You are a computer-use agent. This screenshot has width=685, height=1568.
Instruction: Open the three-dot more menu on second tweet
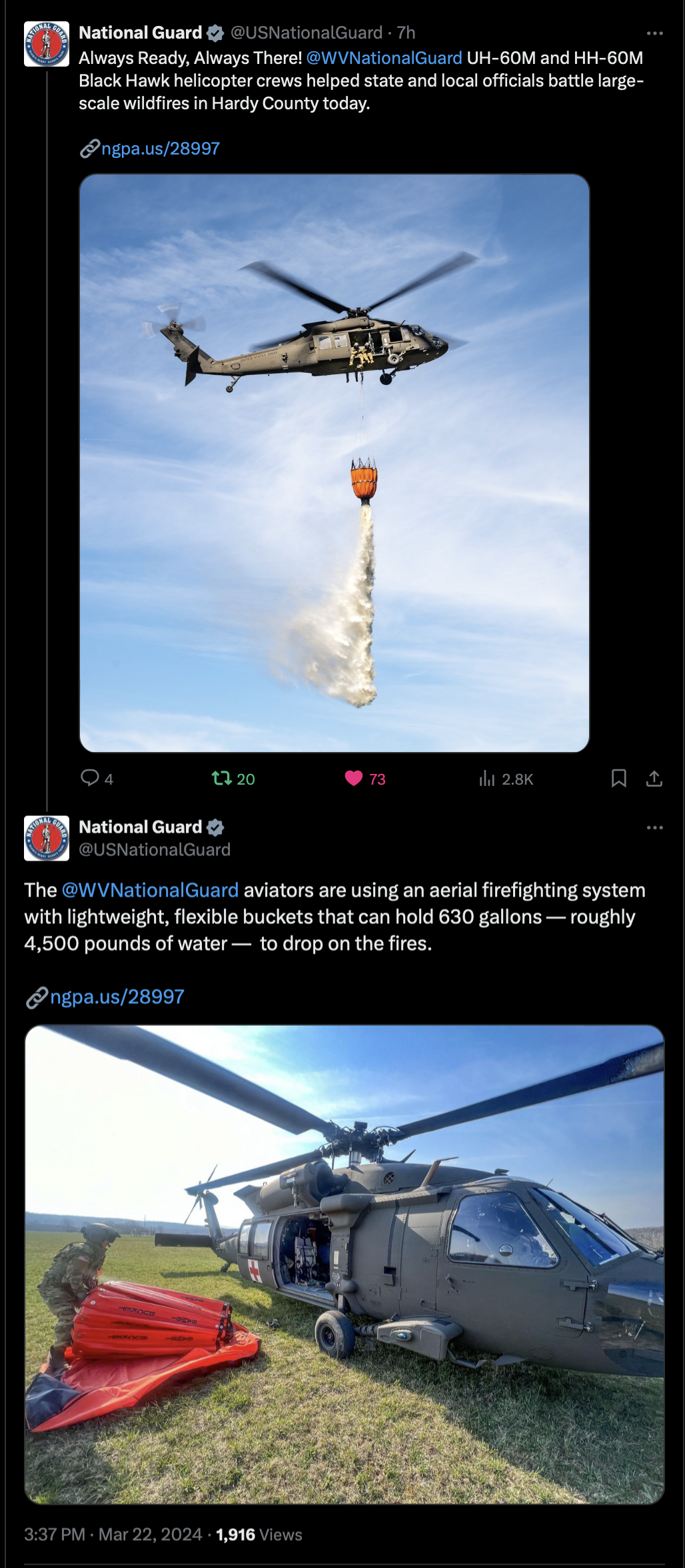[655, 827]
